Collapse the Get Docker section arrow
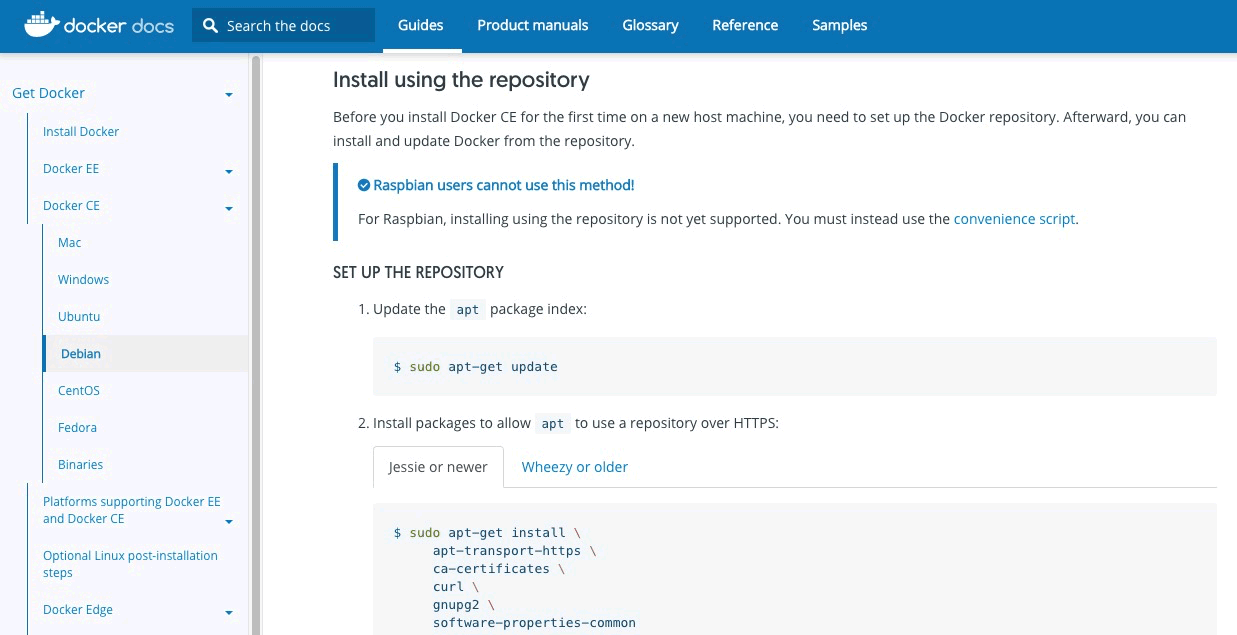This screenshot has height=635, width=1237. (x=229, y=95)
